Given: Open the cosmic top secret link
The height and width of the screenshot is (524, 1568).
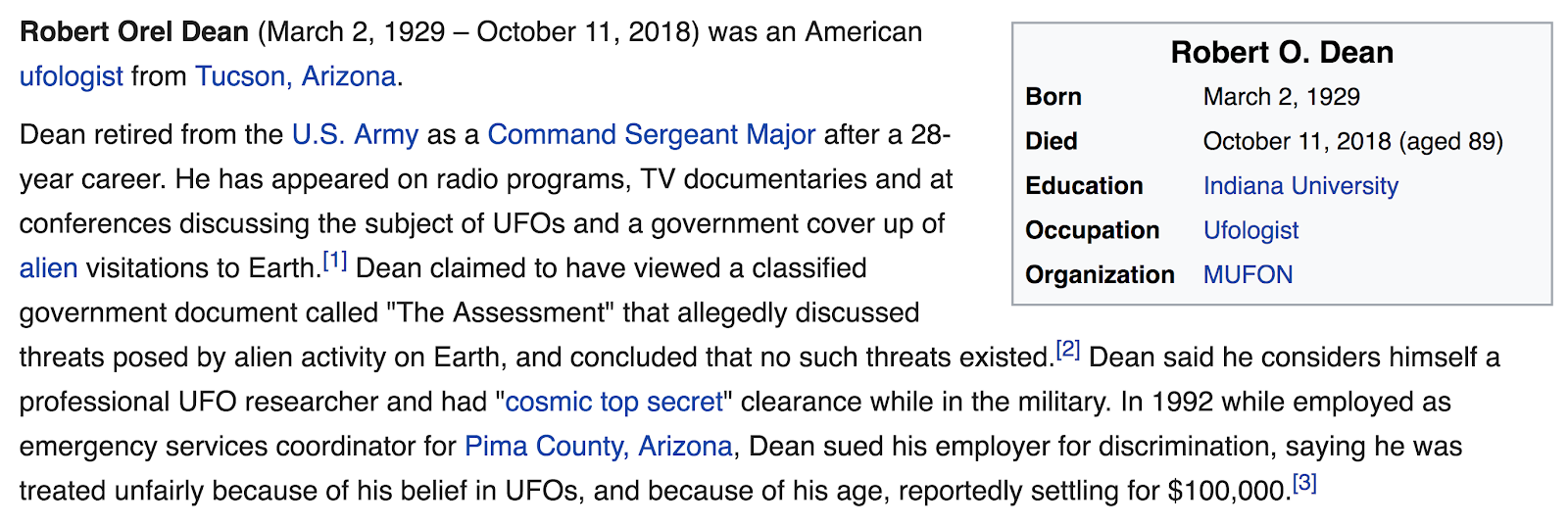Looking at the screenshot, I should (x=613, y=402).
